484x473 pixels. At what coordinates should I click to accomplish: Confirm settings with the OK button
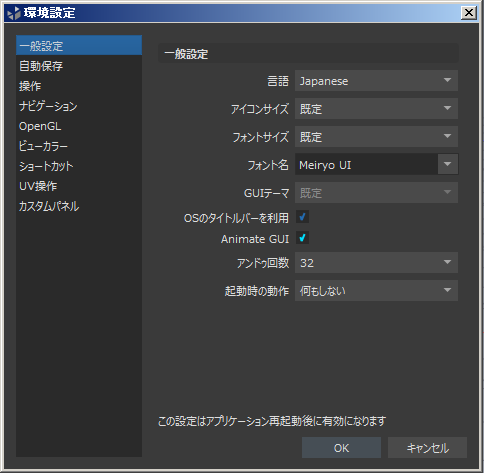coord(341,448)
